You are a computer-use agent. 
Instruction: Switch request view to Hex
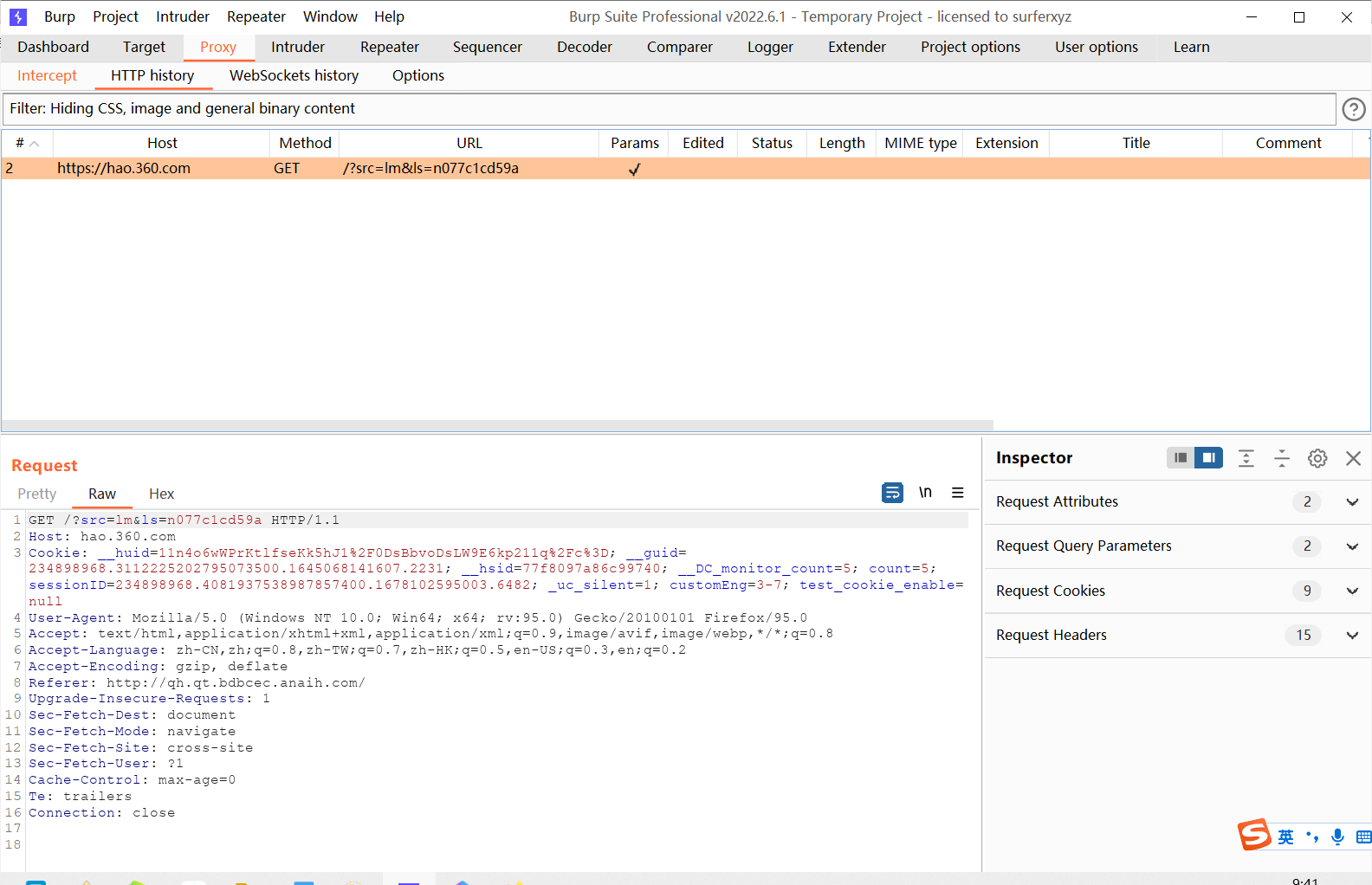point(161,494)
